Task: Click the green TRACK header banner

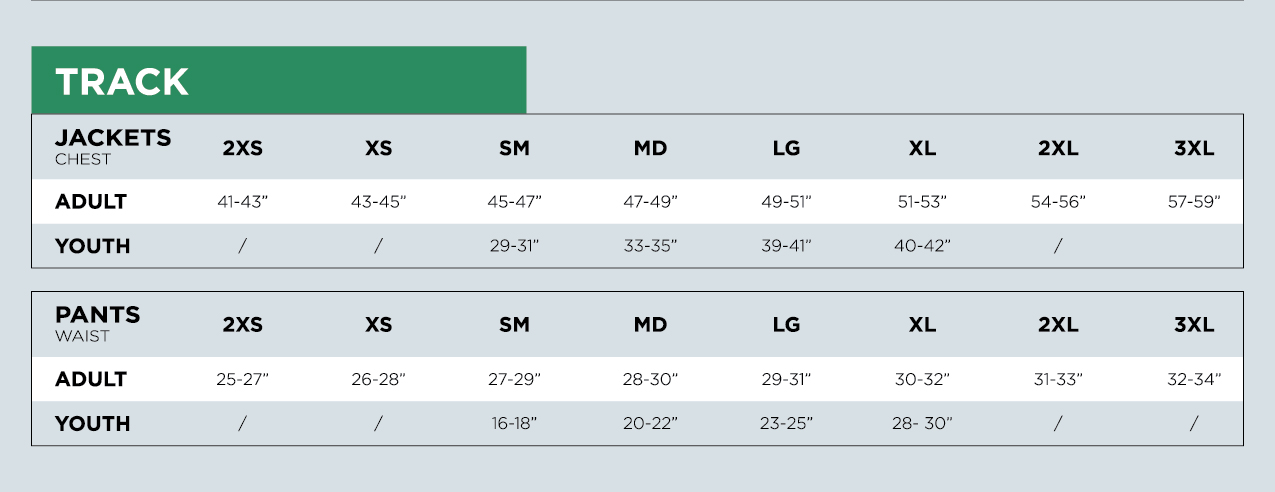Action: (278, 81)
